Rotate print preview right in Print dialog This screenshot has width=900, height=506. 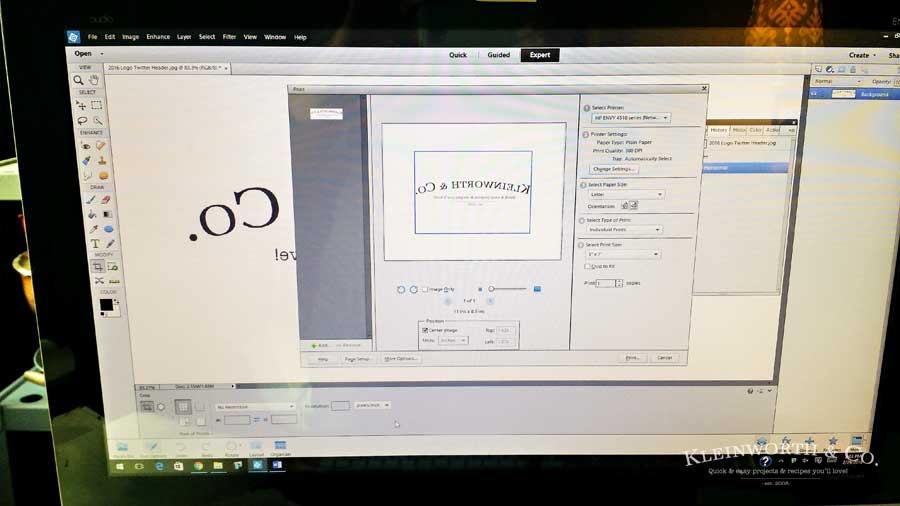pyautogui.click(x=413, y=289)
